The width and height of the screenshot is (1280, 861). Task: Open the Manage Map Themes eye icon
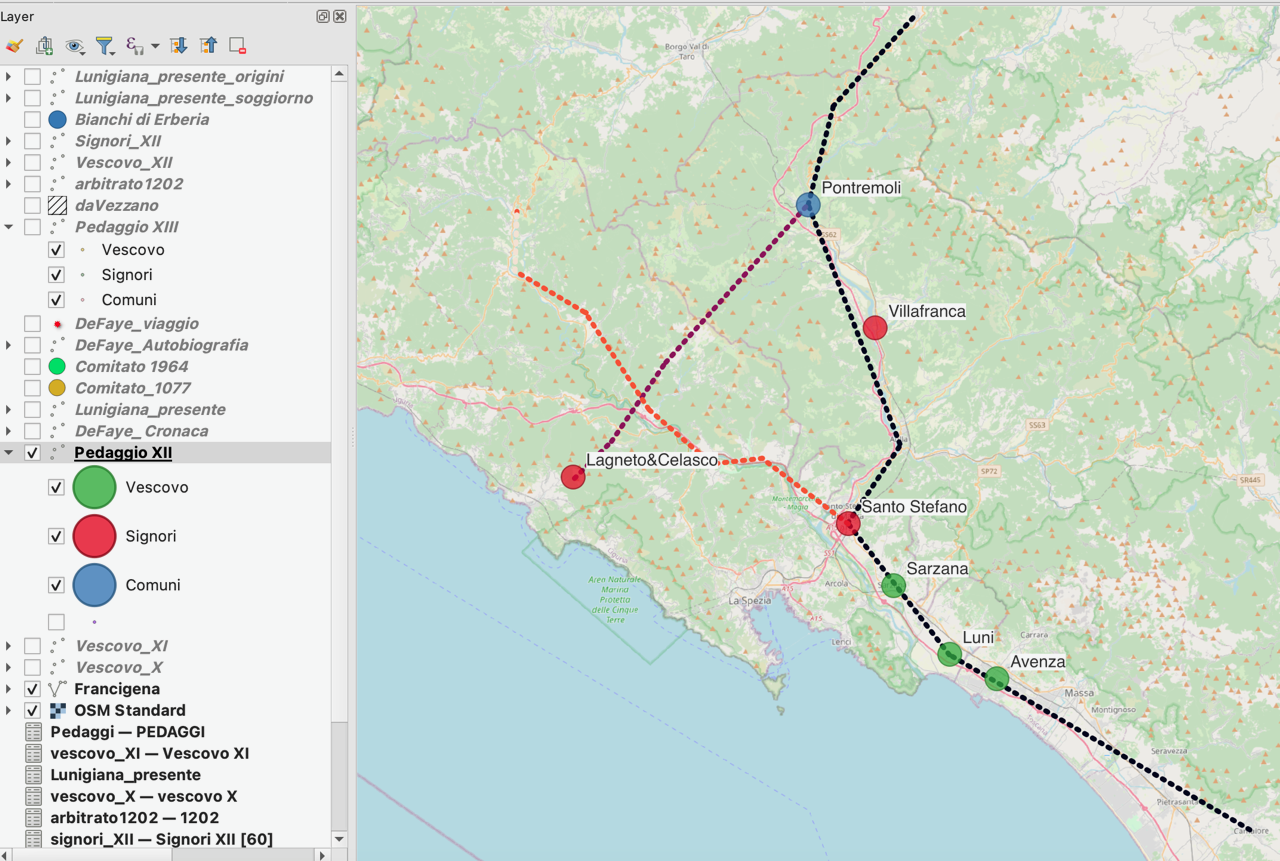[x=74, y=46]
